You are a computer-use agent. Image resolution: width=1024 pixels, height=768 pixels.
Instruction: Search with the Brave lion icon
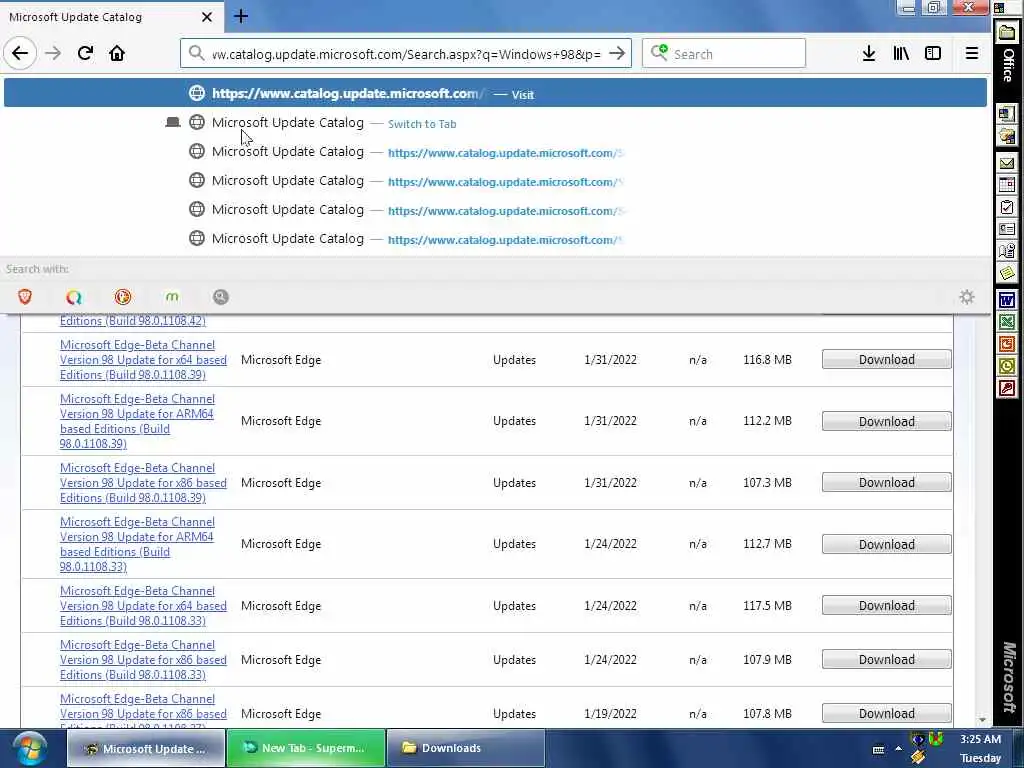[25, 297]
